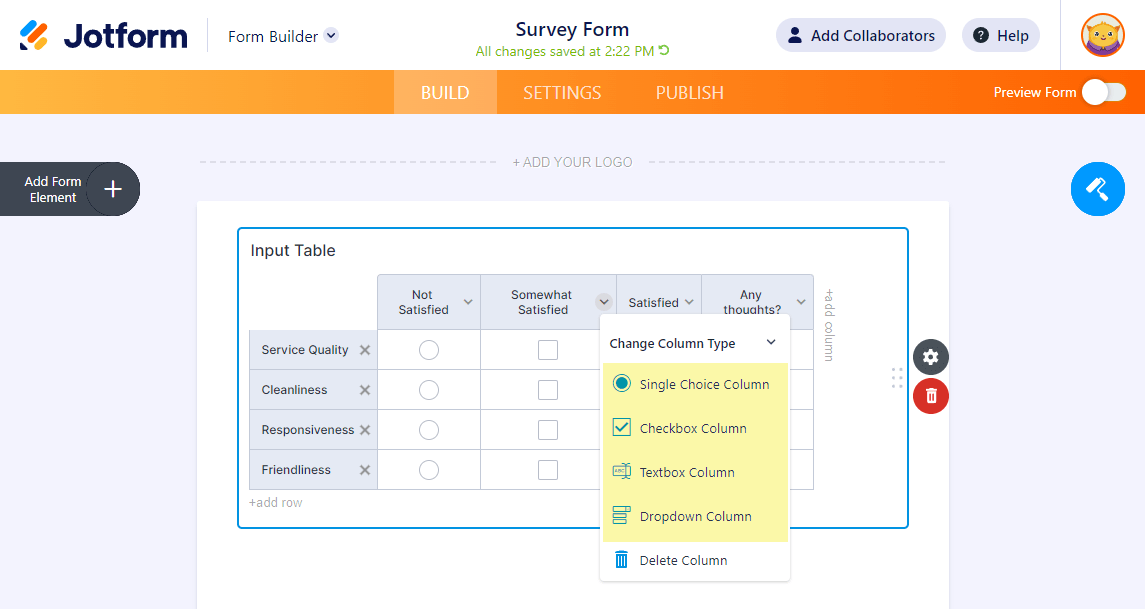Collapse the Change Column Type chevron
The height and width of the screenshot is (609, 1145).
[771, 343]
